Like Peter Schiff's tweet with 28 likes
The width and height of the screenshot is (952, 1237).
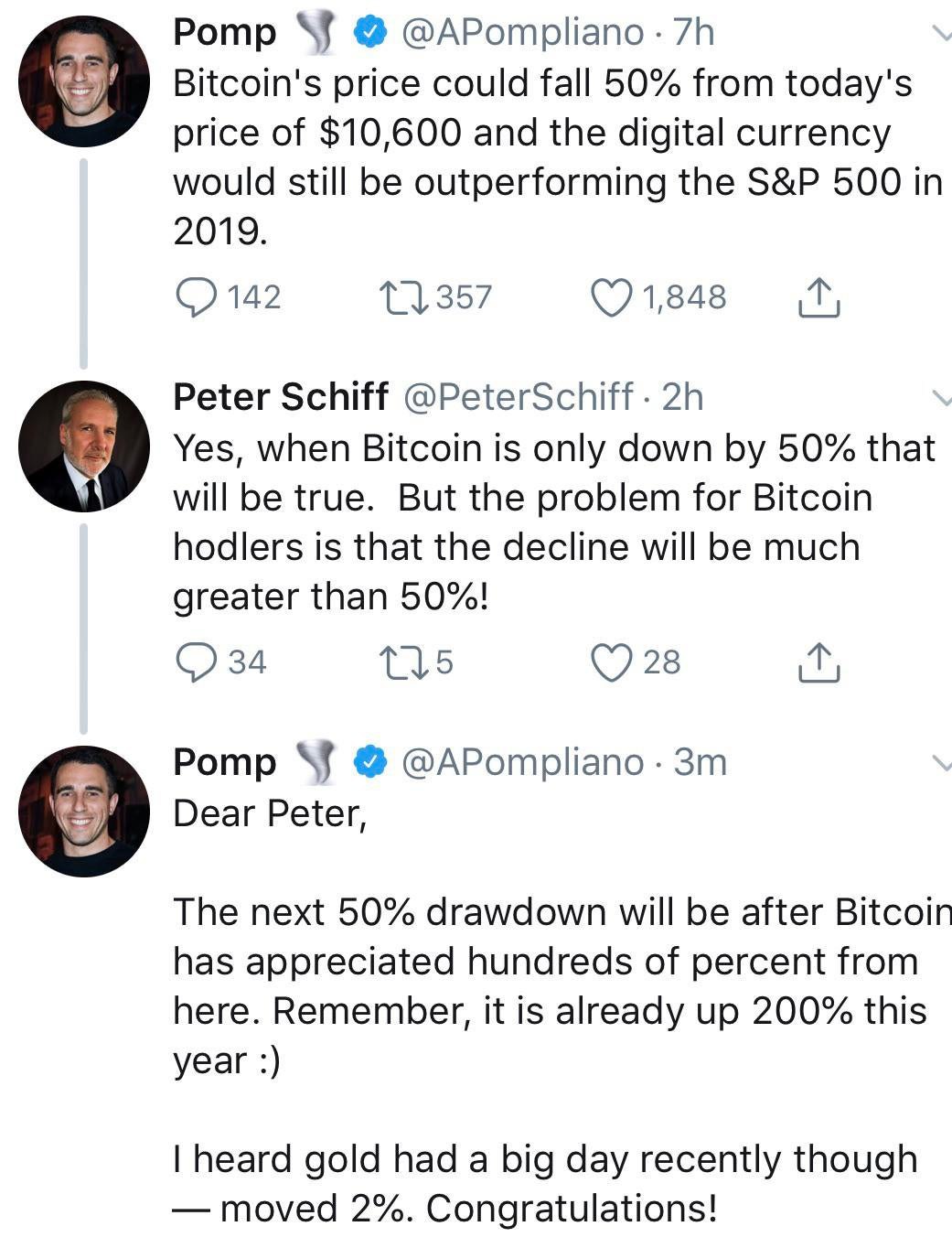[612, 662]
